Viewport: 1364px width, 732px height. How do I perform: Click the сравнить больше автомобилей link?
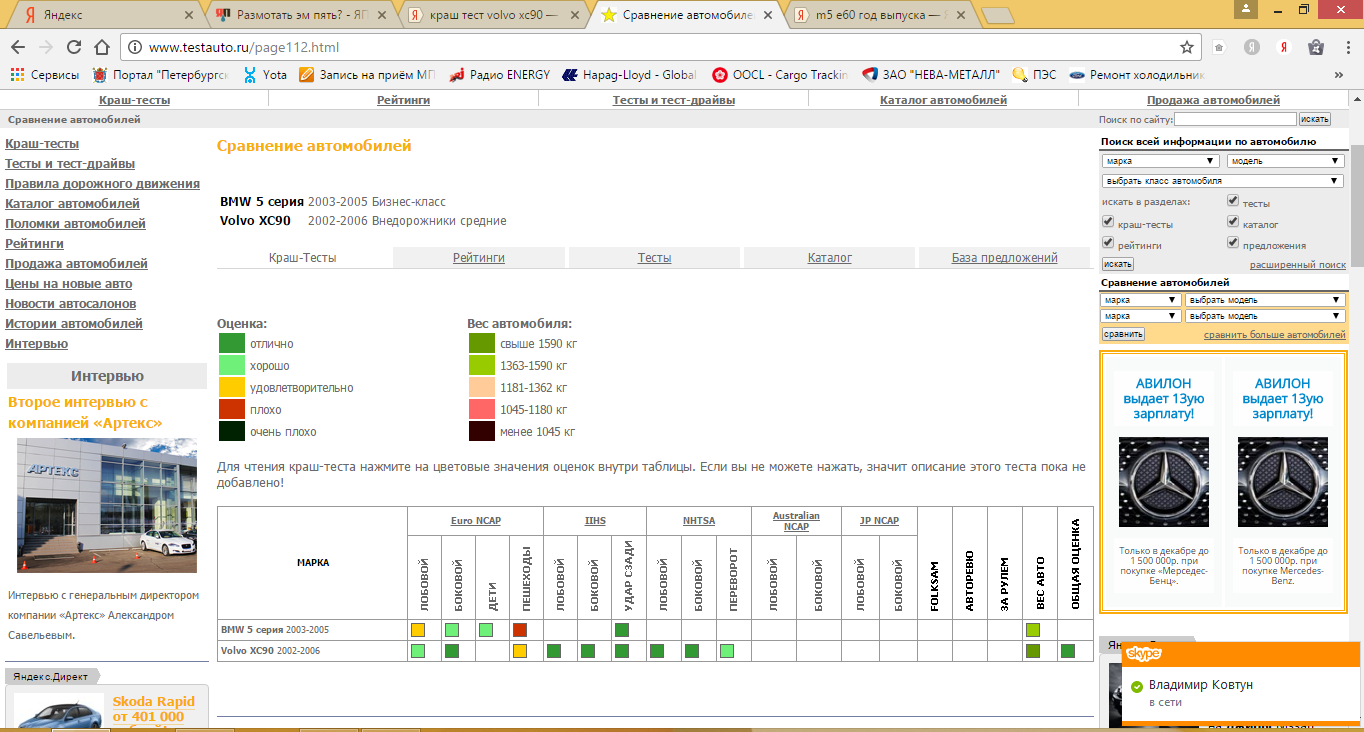pos(1275,335)
